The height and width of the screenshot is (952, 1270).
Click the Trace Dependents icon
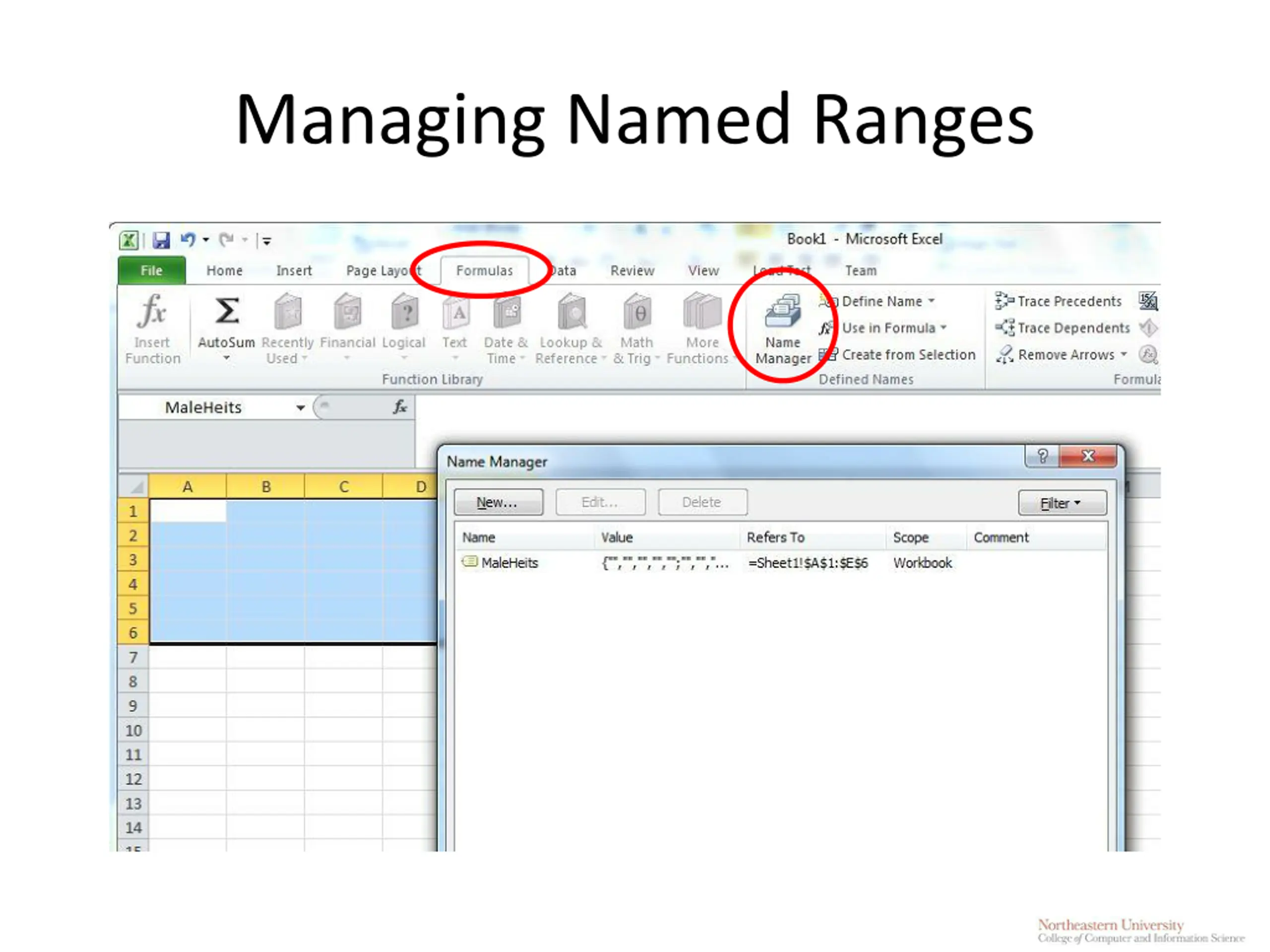[x=1005, y=328]
